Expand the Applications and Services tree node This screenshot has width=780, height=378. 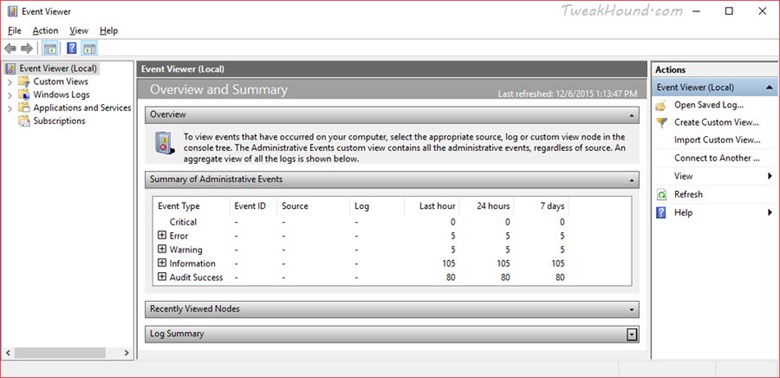click(x=10, y=108)
